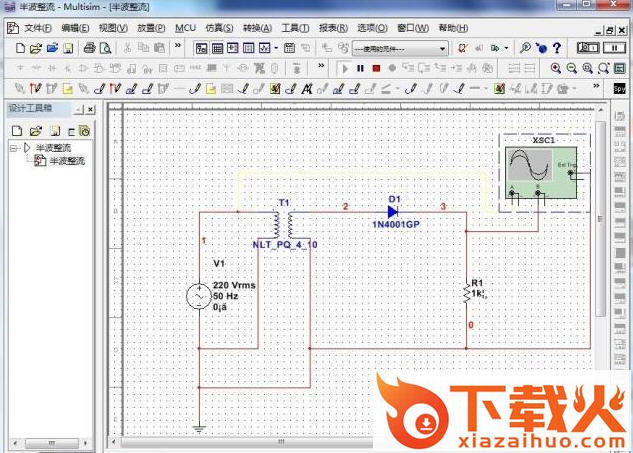Screen dimensions: 633x453
Task: Expand the standard toolbar overflow chevron
Action: 178,46
